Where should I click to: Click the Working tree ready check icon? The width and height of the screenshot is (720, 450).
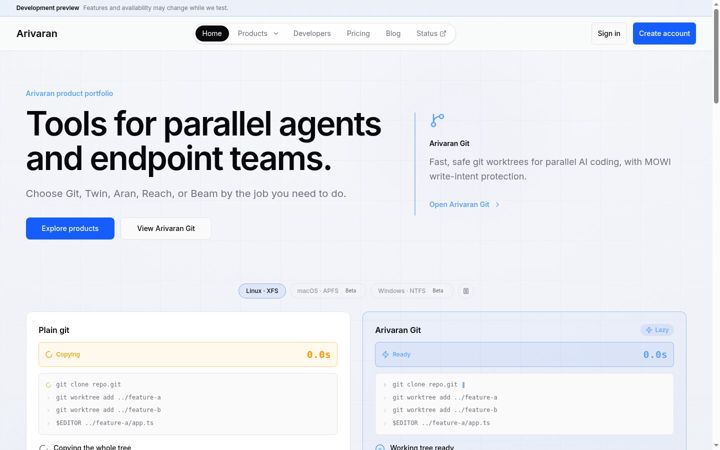[x=380, y=447]
